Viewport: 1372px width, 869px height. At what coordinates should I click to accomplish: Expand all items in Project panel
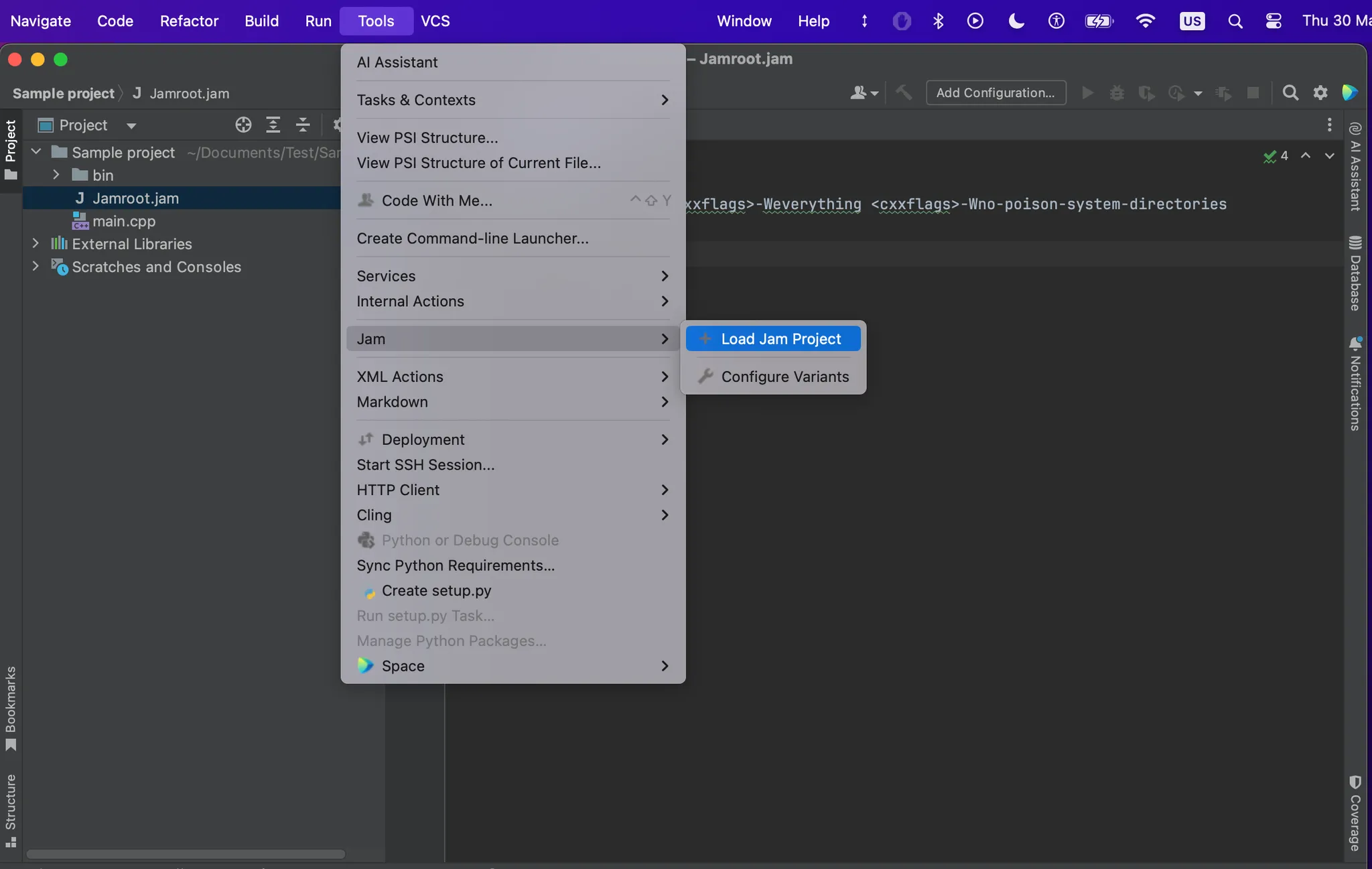pyautogui.click(x=273, y=125)
